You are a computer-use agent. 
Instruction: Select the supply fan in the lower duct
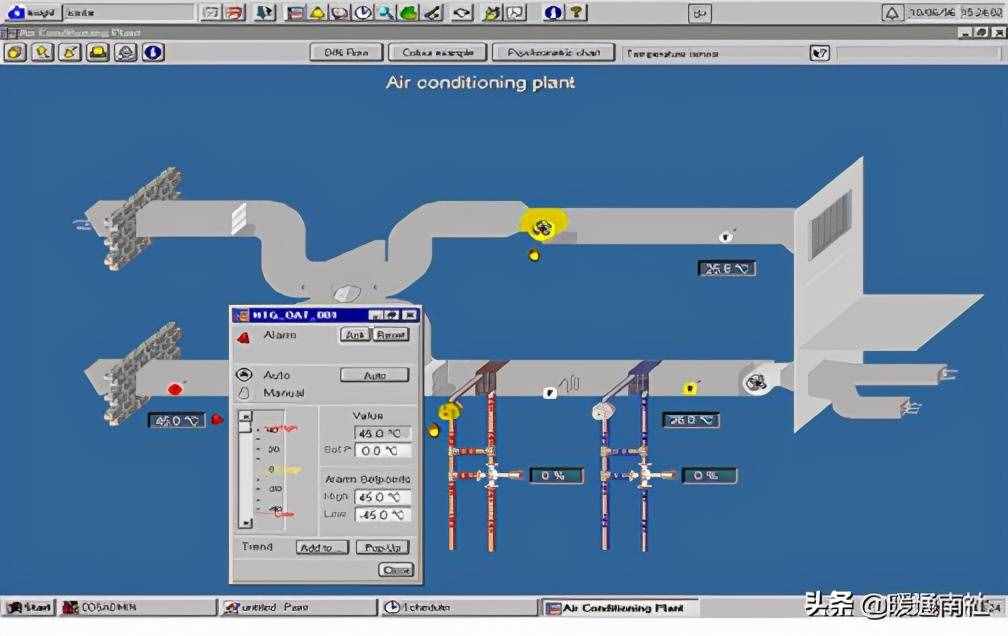click(x=756, y=382)
